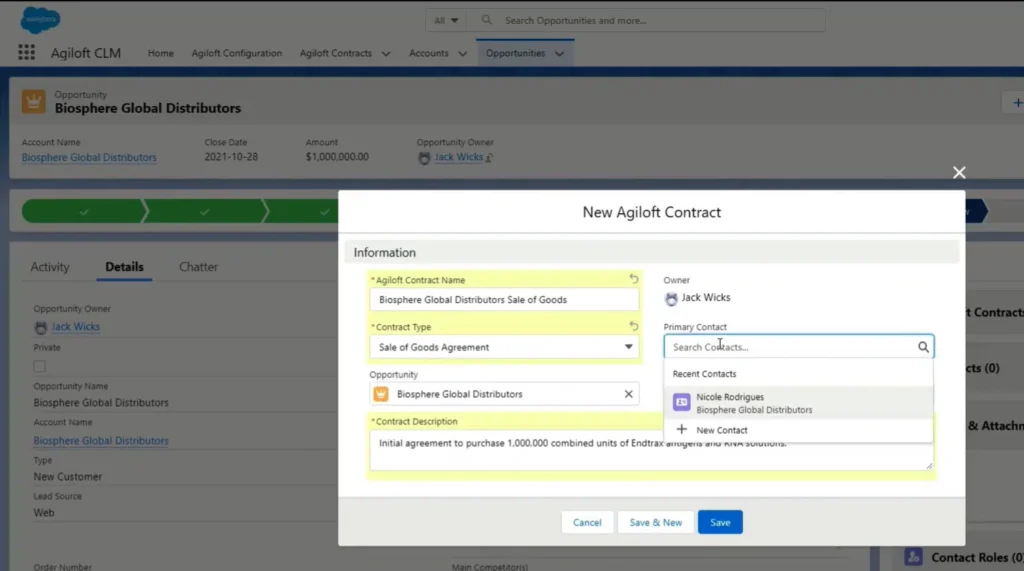Click search icon in Primary Contact field
Viewport: 1024px width, 571px height.
click(923, 347)
